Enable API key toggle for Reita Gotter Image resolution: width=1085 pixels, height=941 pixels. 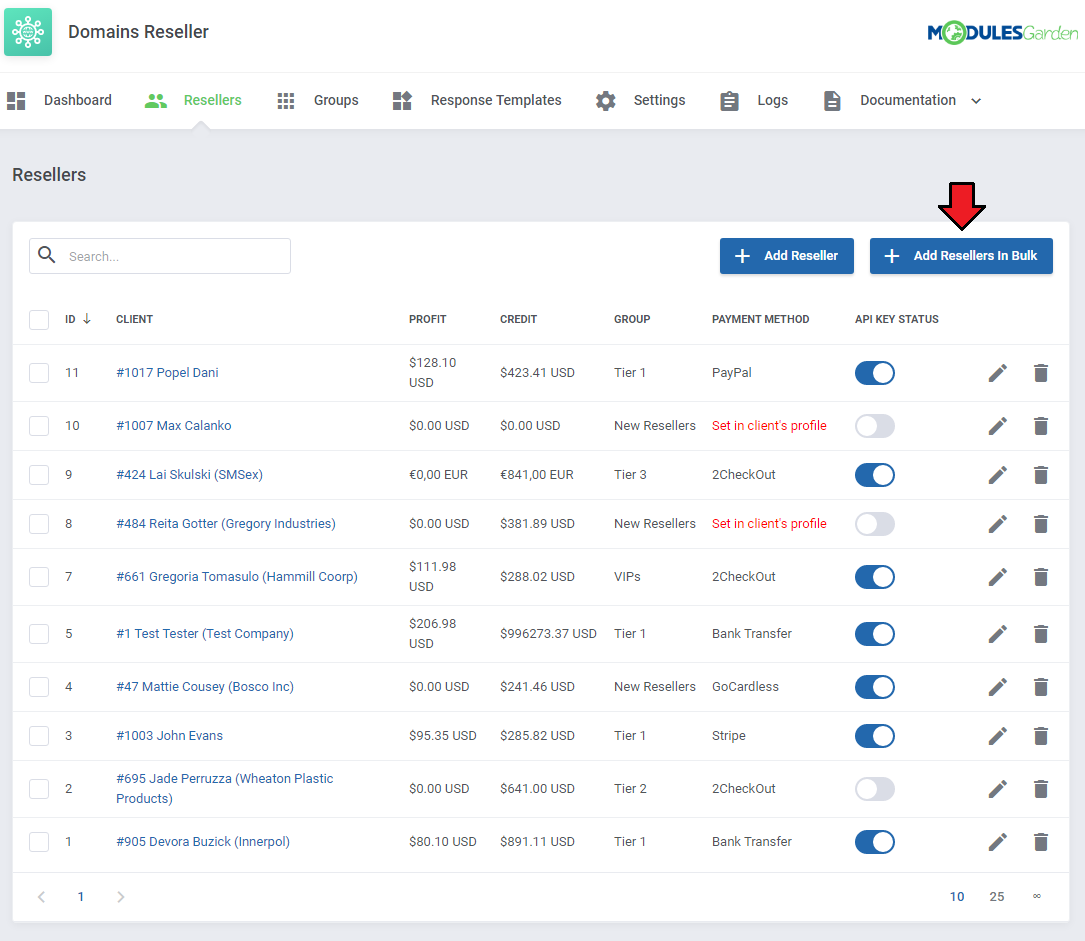coord(875,524)
